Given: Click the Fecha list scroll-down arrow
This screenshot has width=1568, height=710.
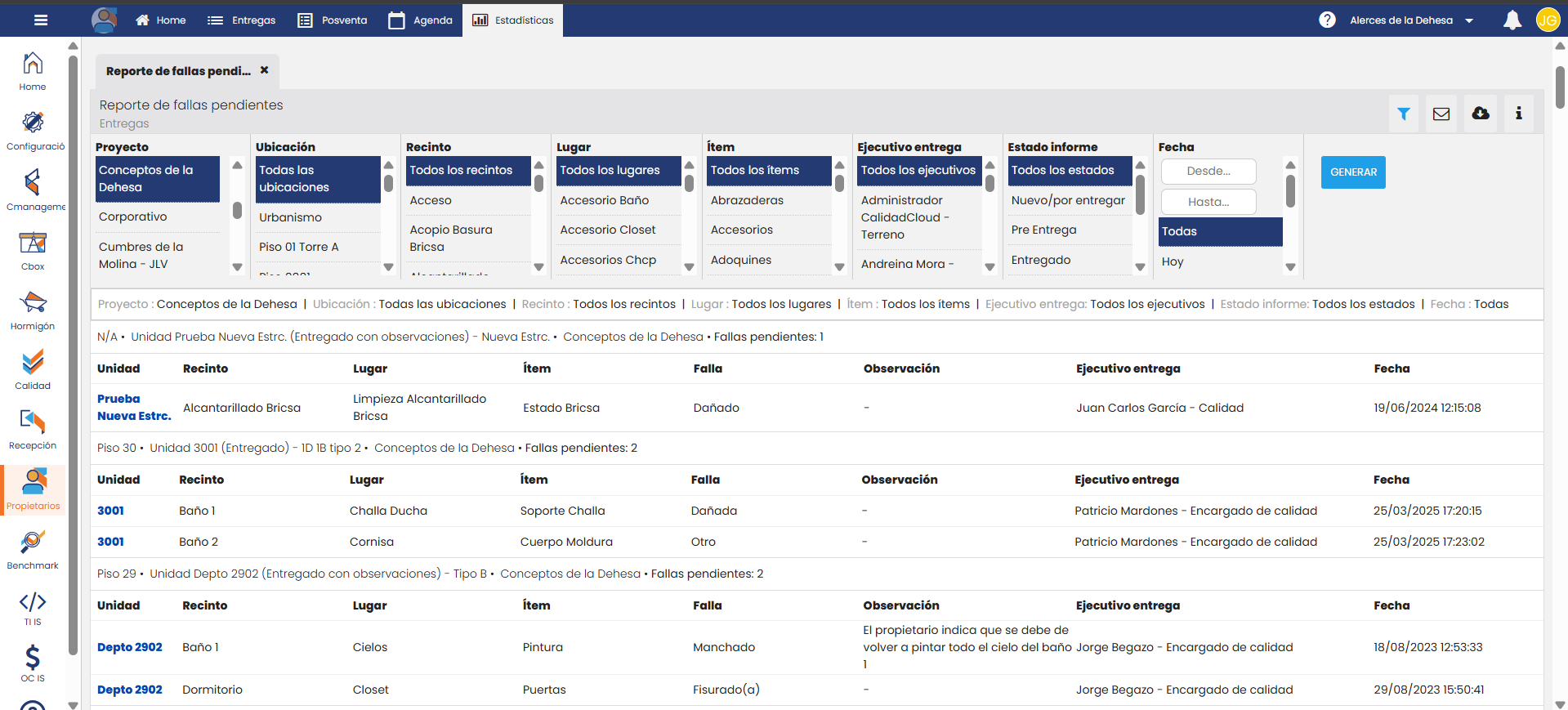Looking at the screenshot, I should [x=1290, y=267].
